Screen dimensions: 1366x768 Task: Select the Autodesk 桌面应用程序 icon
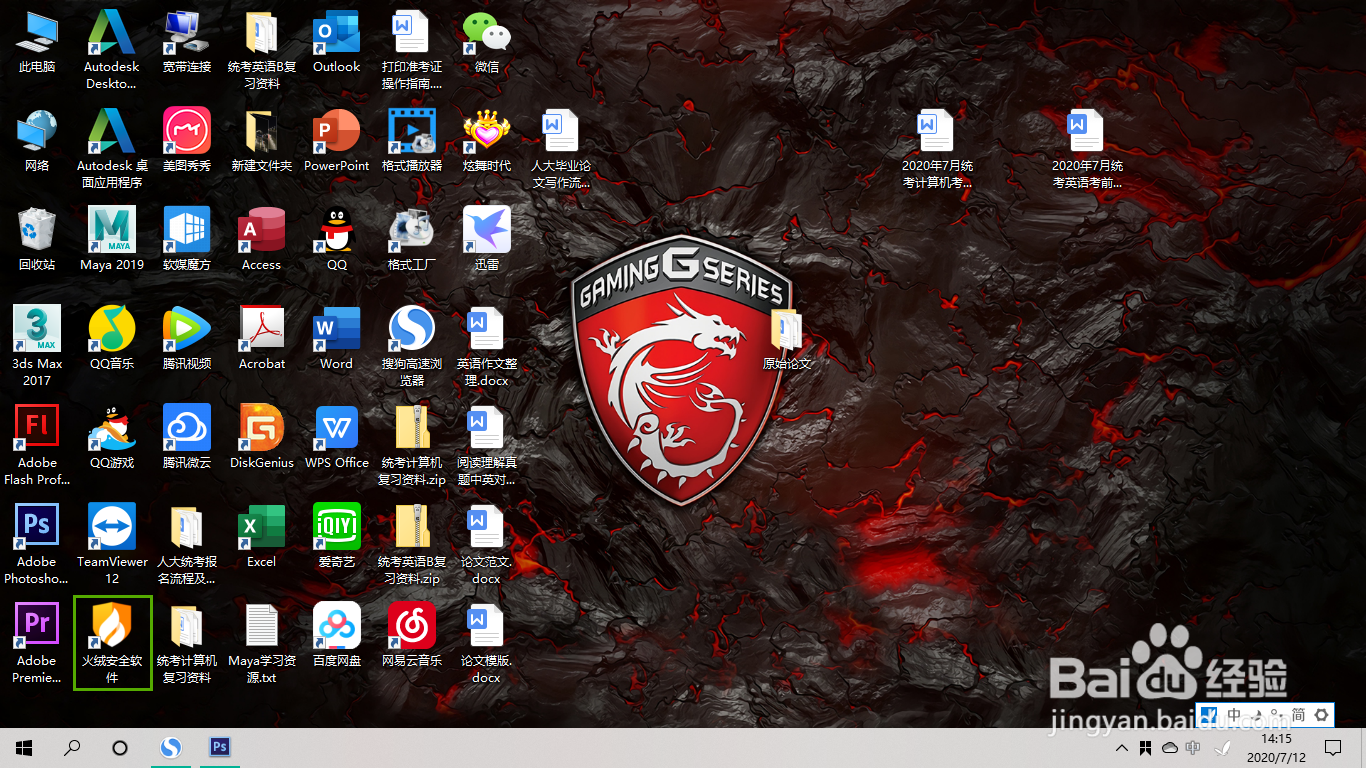click(112, 148)
